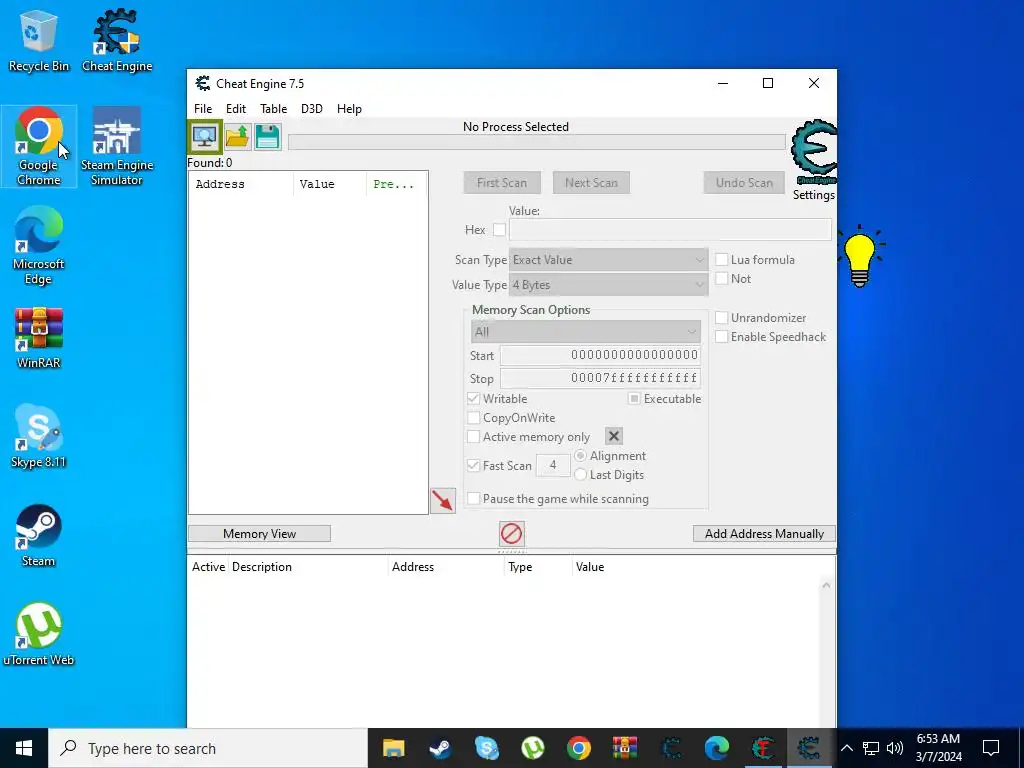Select WinRAR desktop shortcut
Viewport: 1024px width, 768px height.
[x=39, y=338]
